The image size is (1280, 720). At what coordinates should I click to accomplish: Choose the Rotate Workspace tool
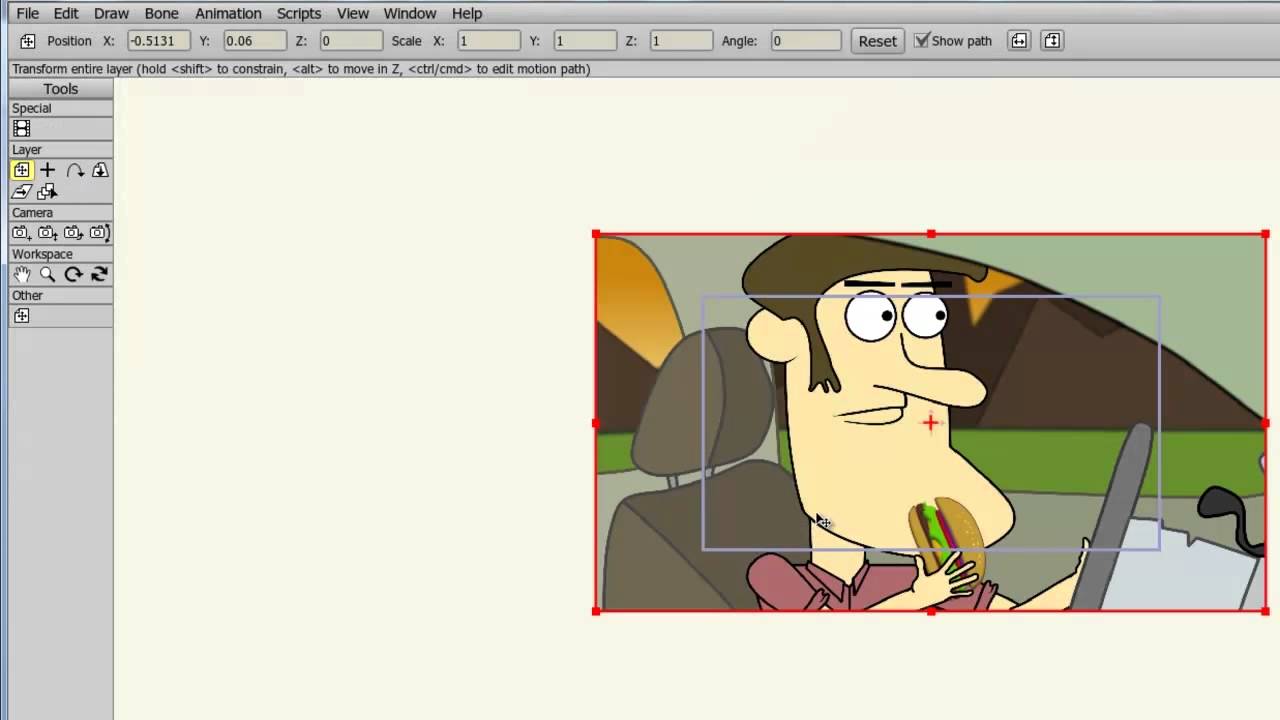[74, 274]
